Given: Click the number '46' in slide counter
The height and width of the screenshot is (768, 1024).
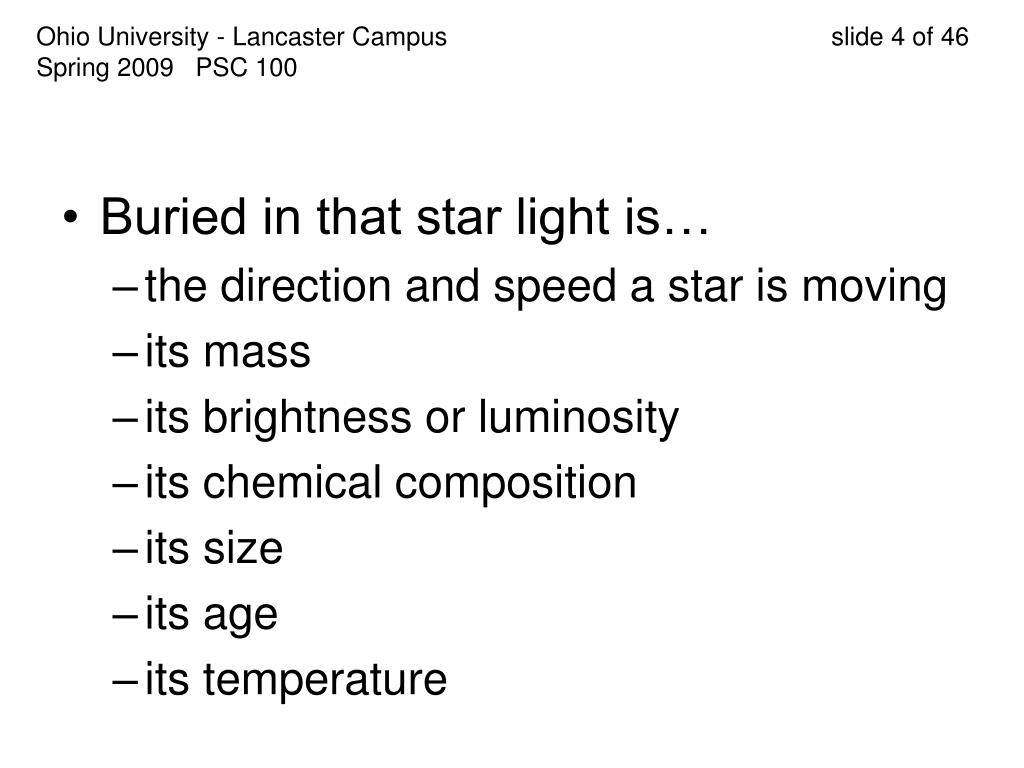Looking at the screenshot, I should coord(954,37).
